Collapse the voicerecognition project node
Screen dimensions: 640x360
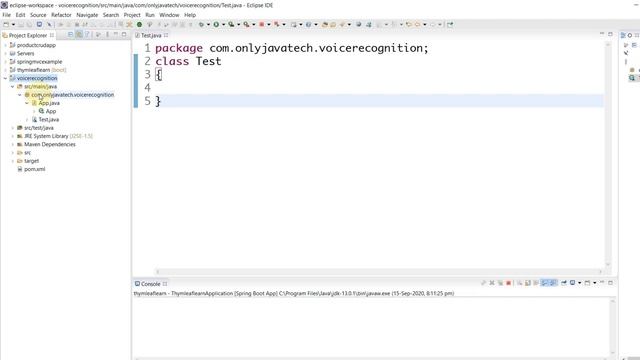coord(5,78)
